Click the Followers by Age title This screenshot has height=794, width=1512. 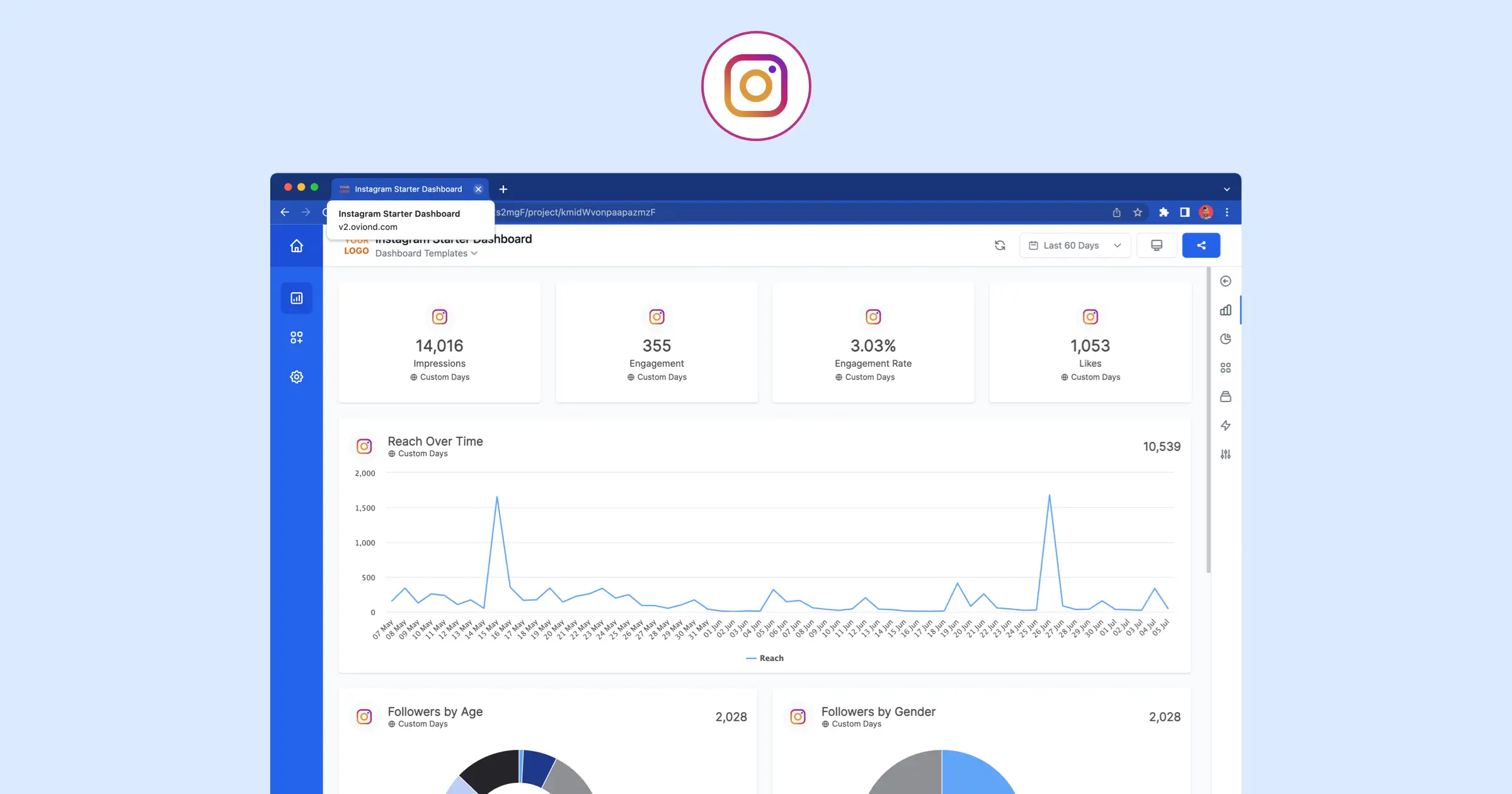point(435,711)
